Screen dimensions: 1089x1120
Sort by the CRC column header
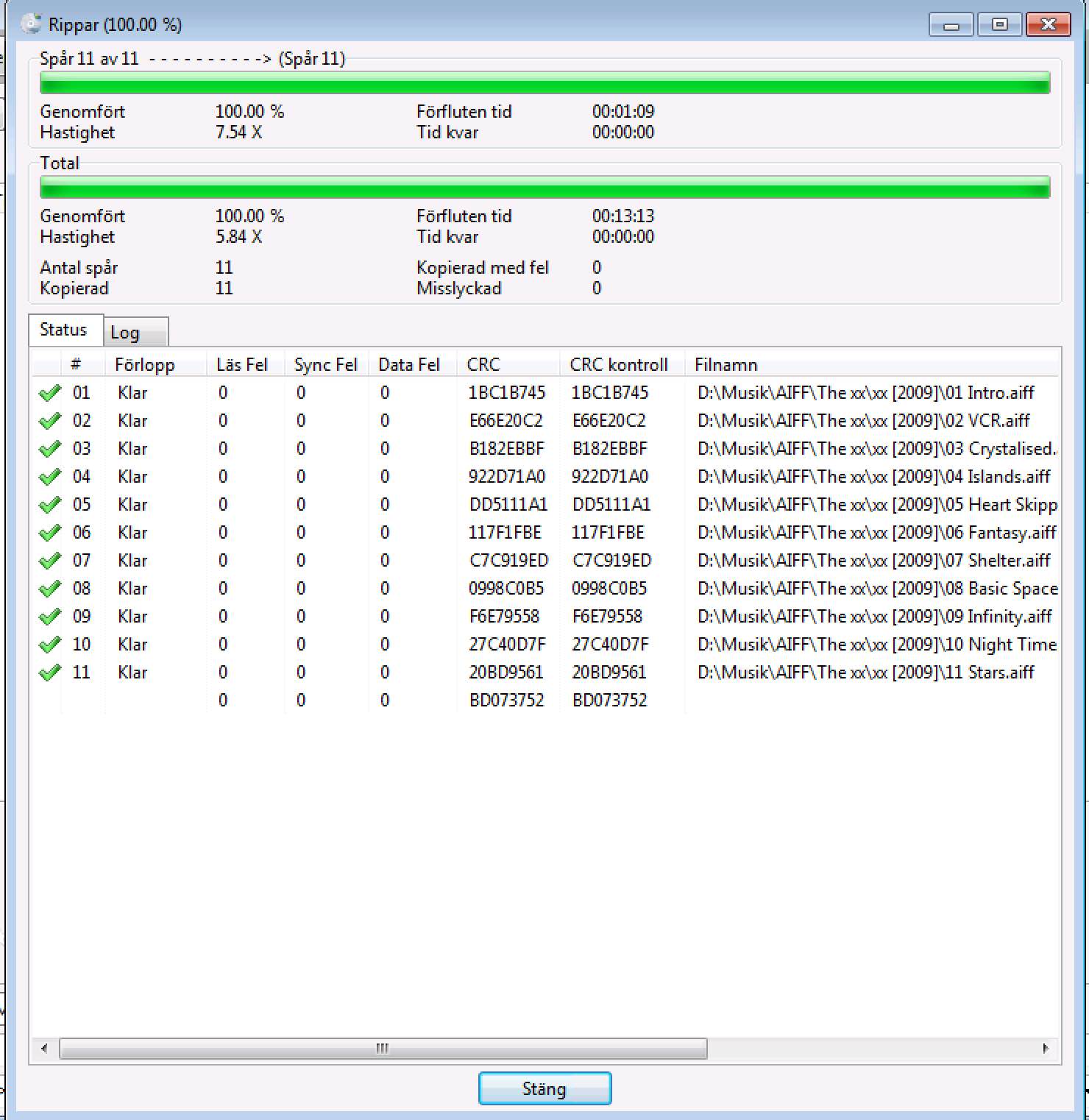click(x=508, y=364)
